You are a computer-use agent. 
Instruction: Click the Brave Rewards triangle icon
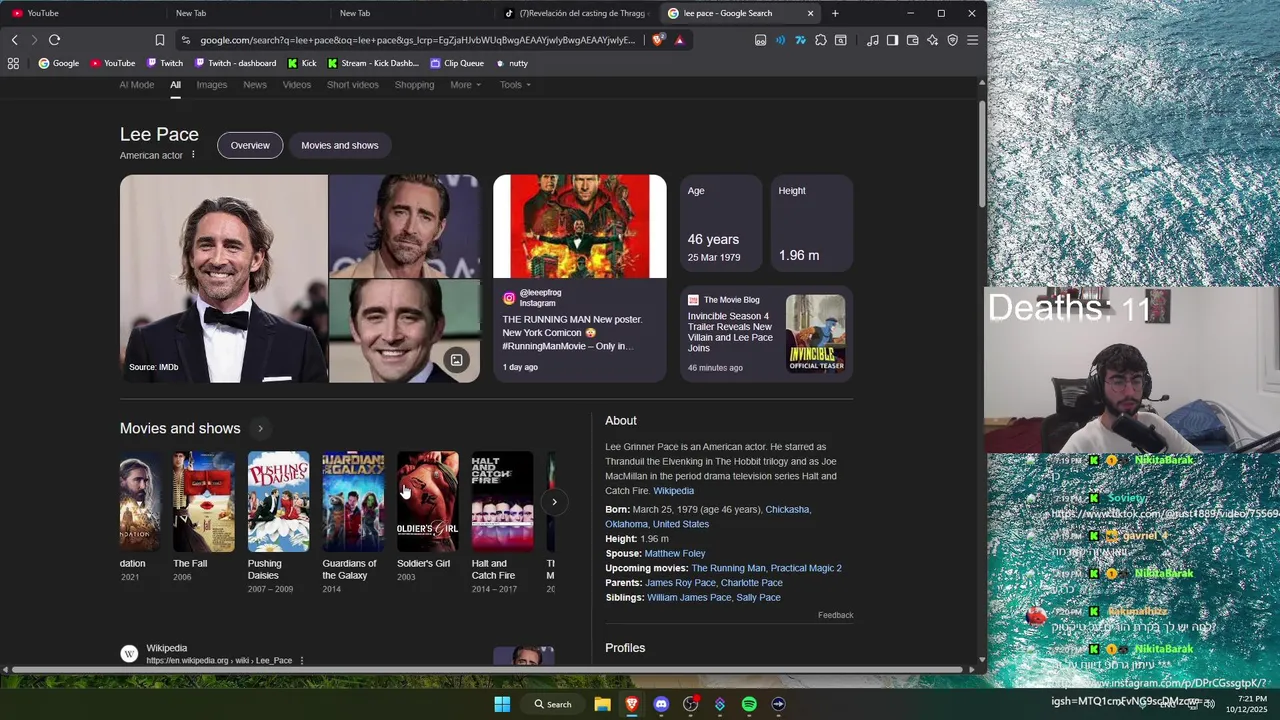(679, 40)
